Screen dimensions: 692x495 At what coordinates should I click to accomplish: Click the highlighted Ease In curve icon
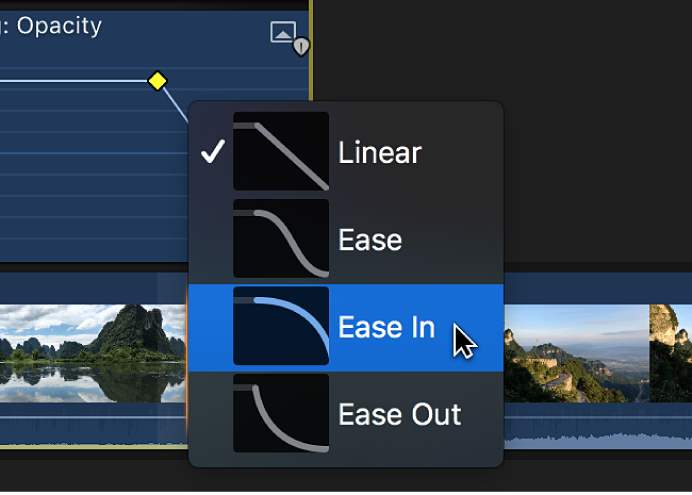click(x=281, y=326)
